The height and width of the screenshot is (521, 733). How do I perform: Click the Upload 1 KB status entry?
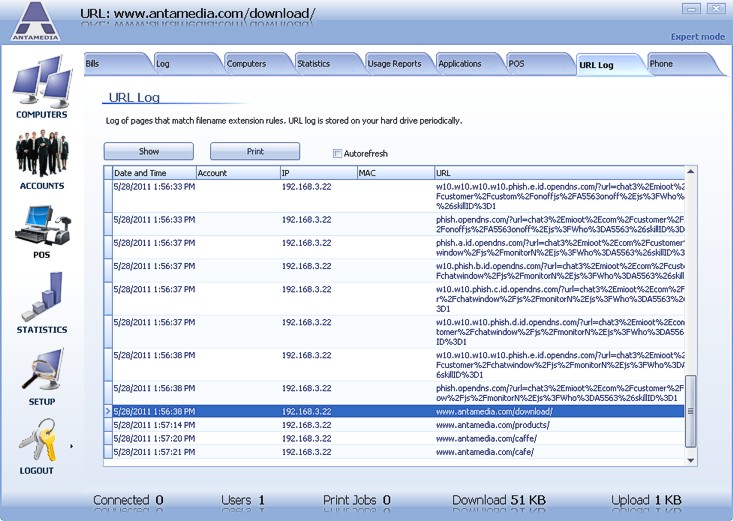[647, 500]
